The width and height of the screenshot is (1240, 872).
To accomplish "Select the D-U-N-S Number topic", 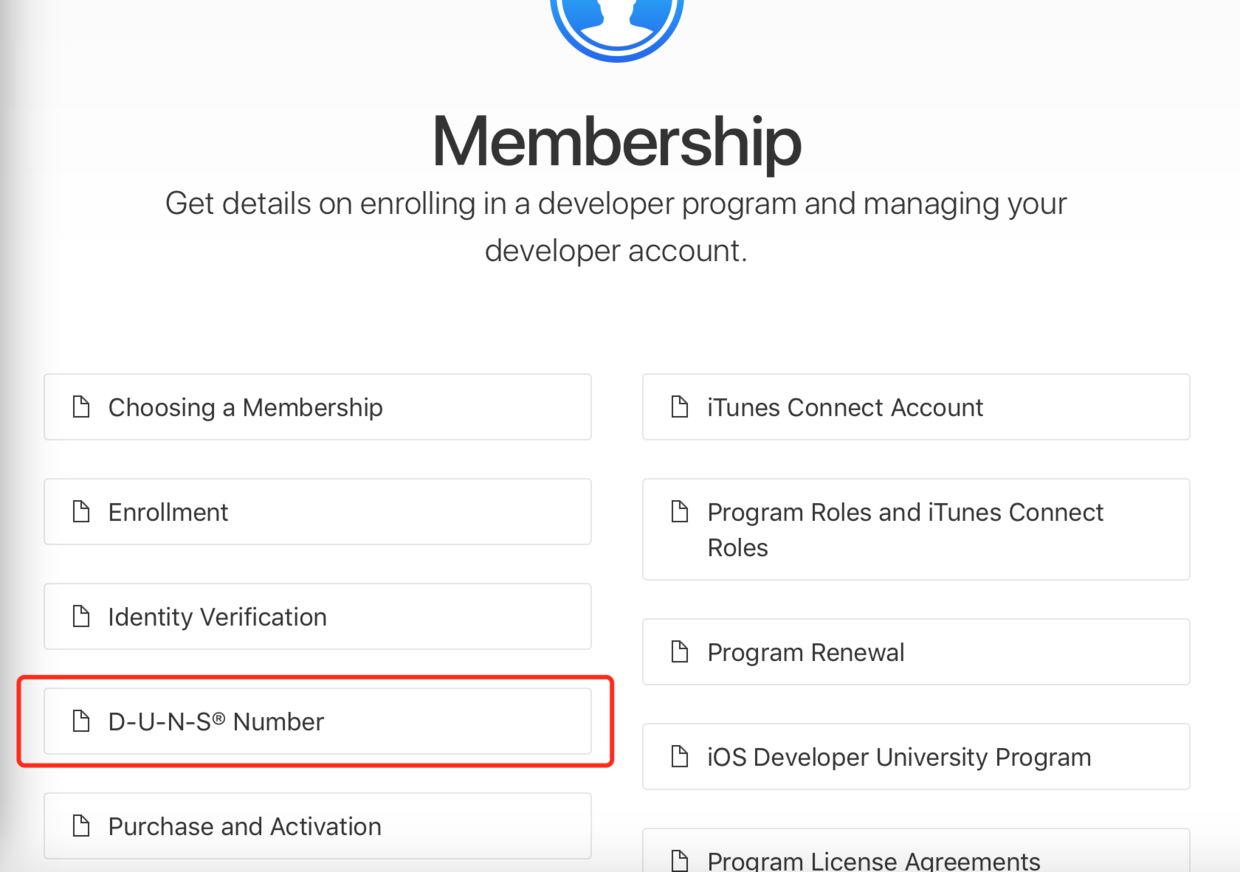I will click(x=216, y=721).
